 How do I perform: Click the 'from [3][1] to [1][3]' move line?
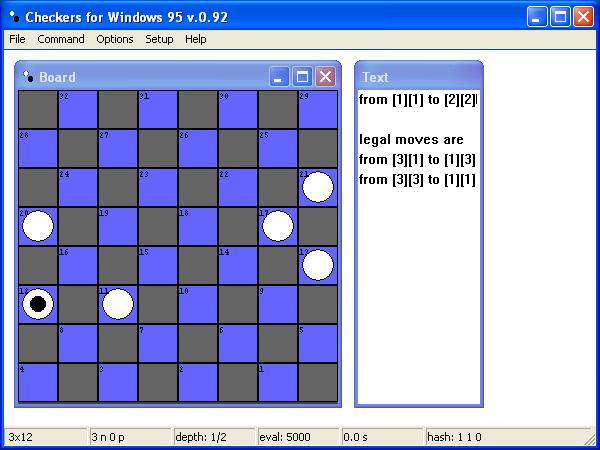tap(417, 160)
